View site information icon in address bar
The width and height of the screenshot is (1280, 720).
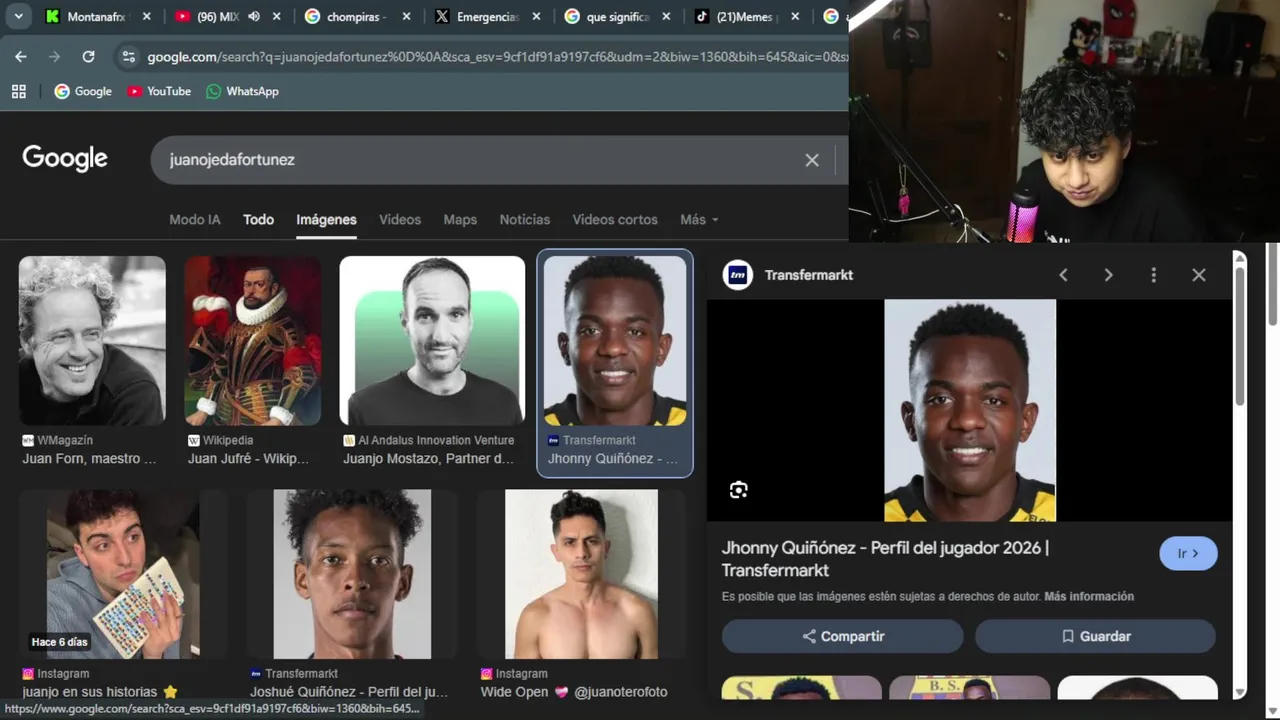(128, 57)
